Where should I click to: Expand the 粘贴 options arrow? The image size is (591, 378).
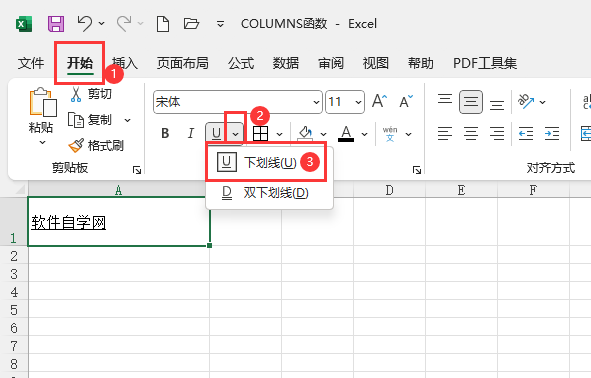tap(42, 142)
